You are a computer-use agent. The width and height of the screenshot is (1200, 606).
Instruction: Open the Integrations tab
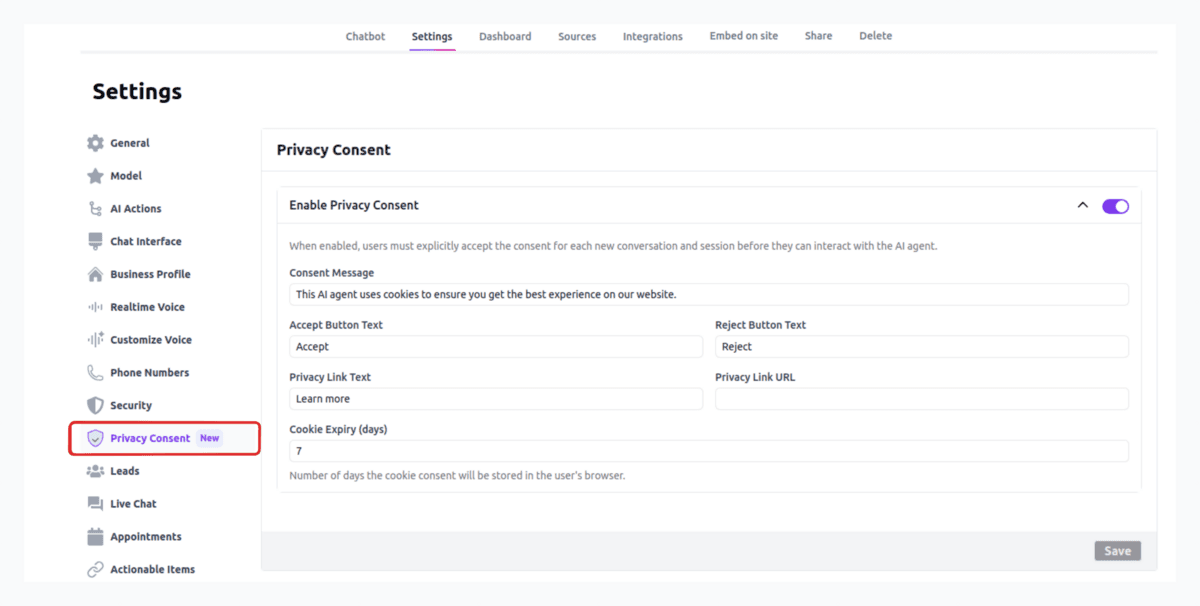point(652,35)
